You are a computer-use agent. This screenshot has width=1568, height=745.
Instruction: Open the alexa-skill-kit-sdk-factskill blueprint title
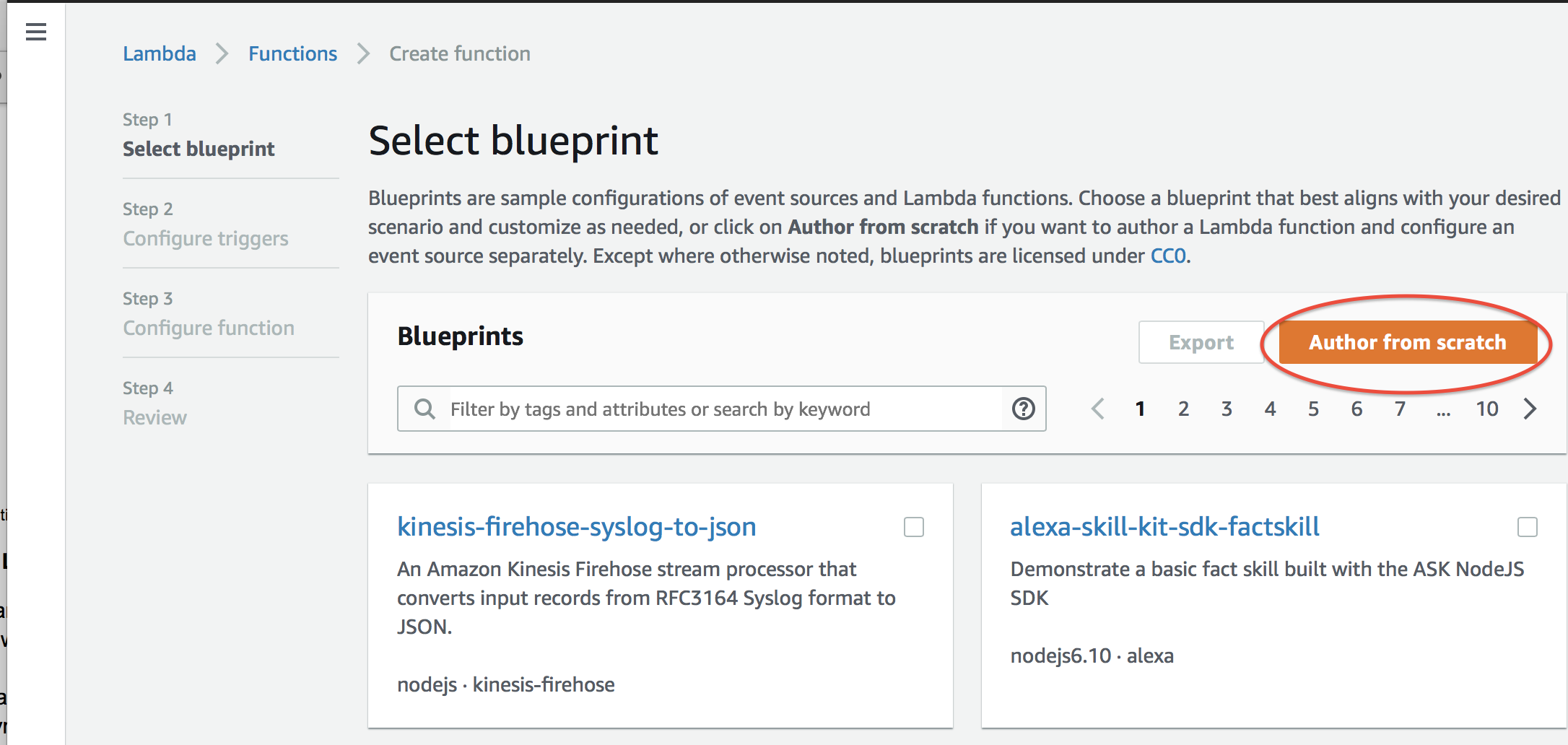pyautogui.click(x=1164, y=527)
